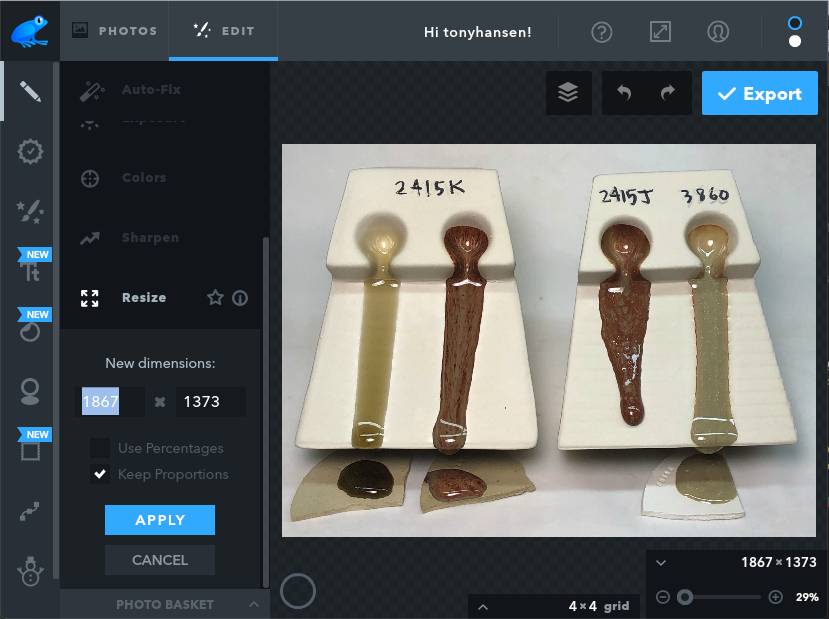The image size is (829, 619).
Task: Click the edit panel vertical scrollbar
Action: point(265,412)
